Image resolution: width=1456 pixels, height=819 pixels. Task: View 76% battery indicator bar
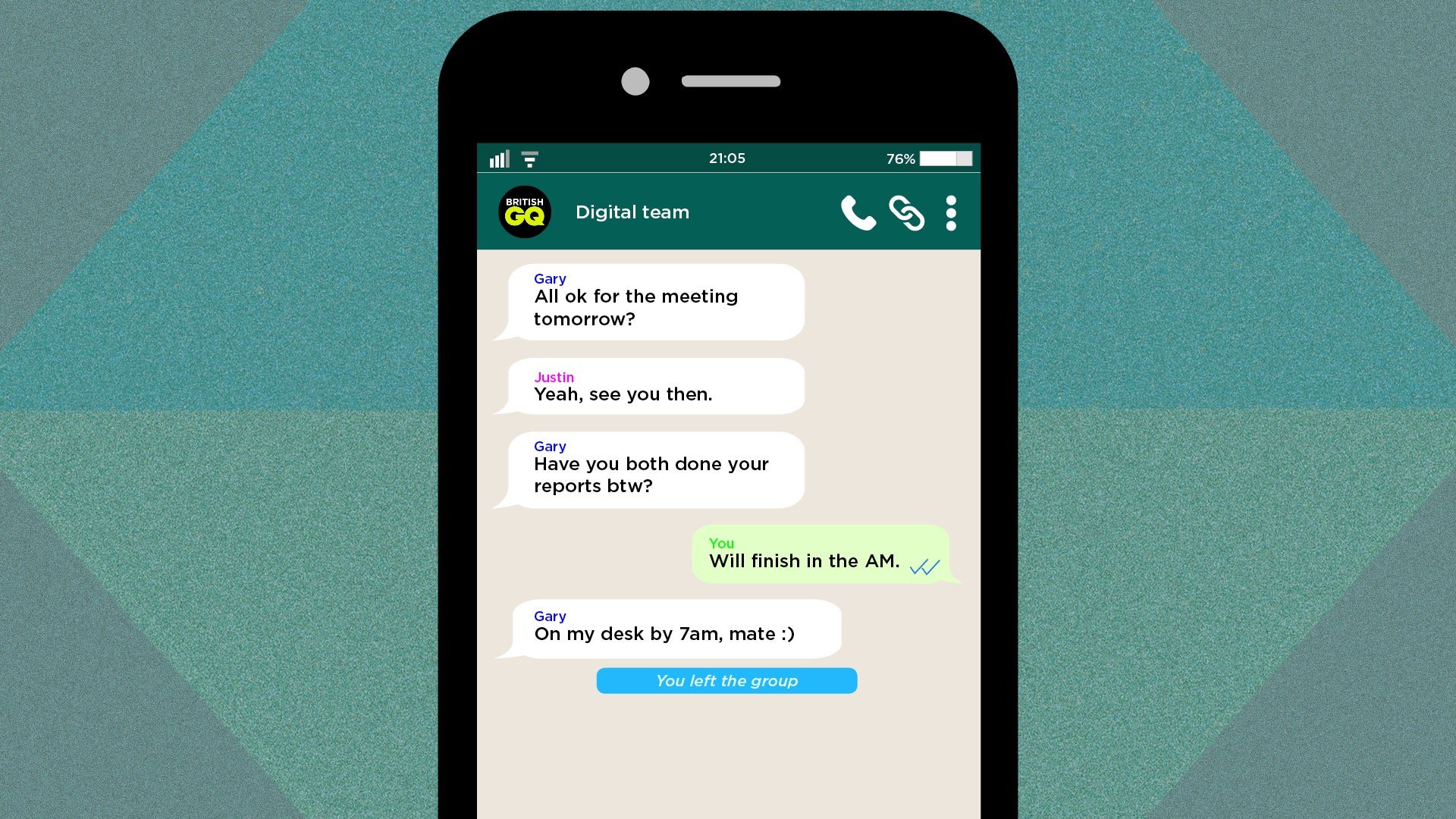pos(946,158)
